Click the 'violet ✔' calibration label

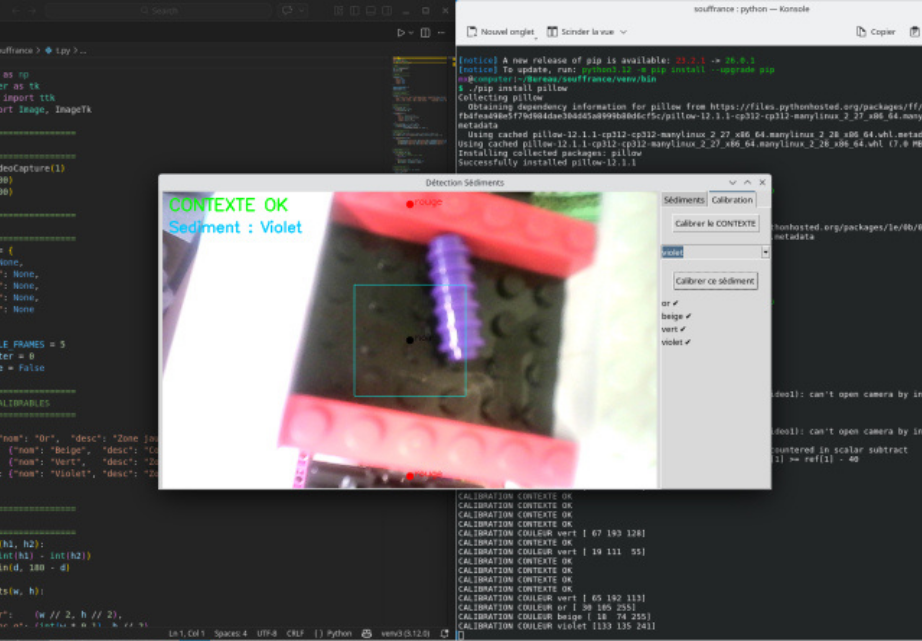click(x=676, y=342)
